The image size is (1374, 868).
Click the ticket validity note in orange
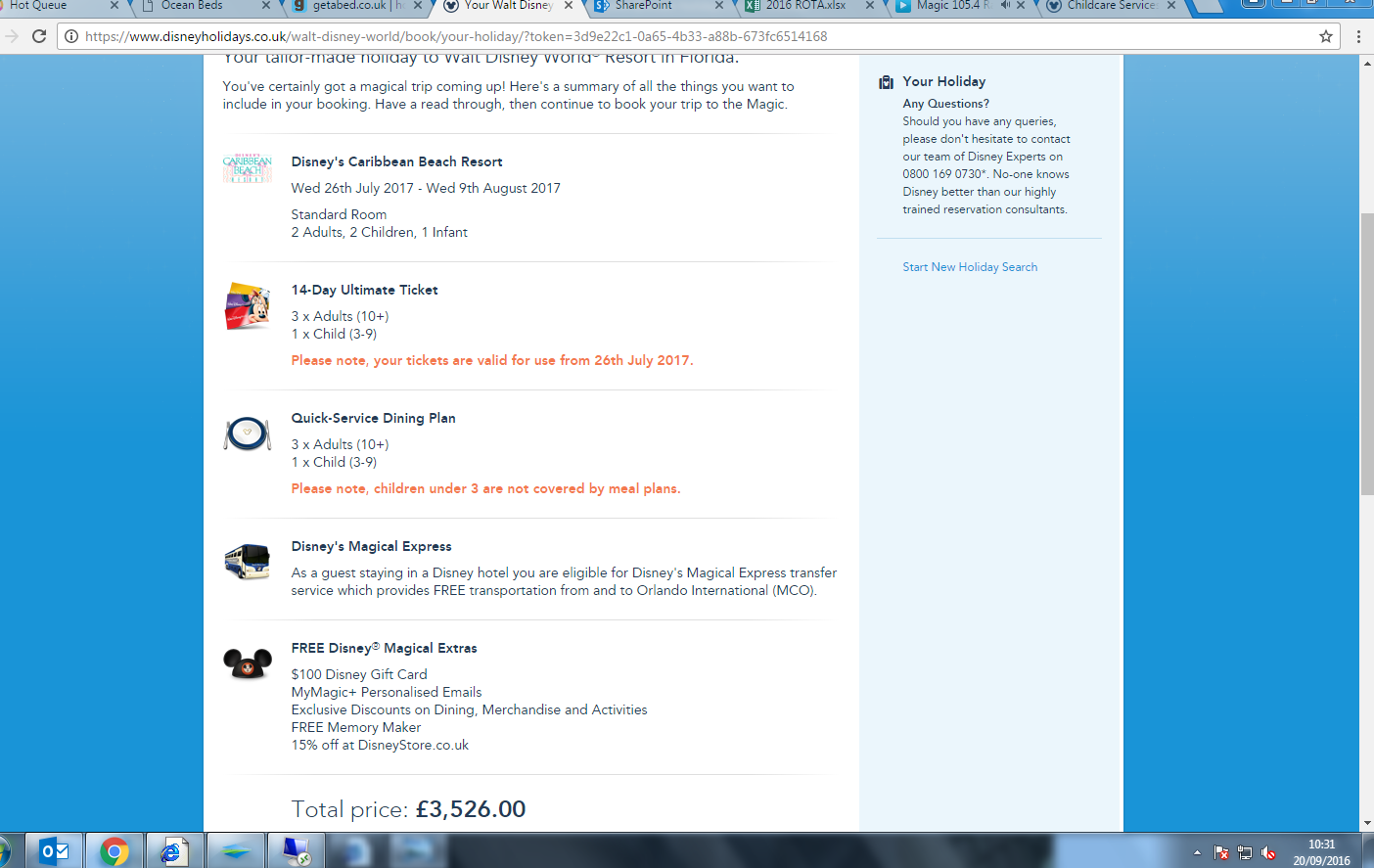pos(492,360)
